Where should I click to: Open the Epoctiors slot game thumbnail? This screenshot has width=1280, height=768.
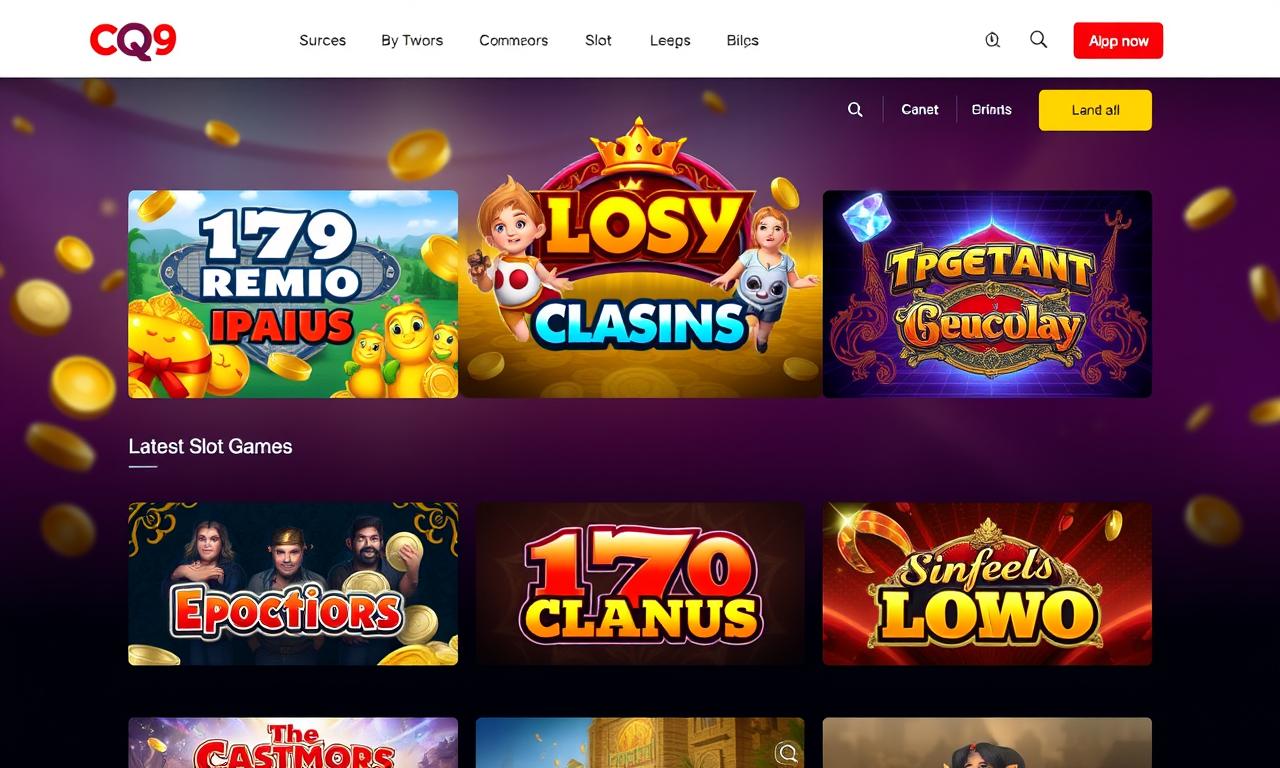click(x=293, y=584)
